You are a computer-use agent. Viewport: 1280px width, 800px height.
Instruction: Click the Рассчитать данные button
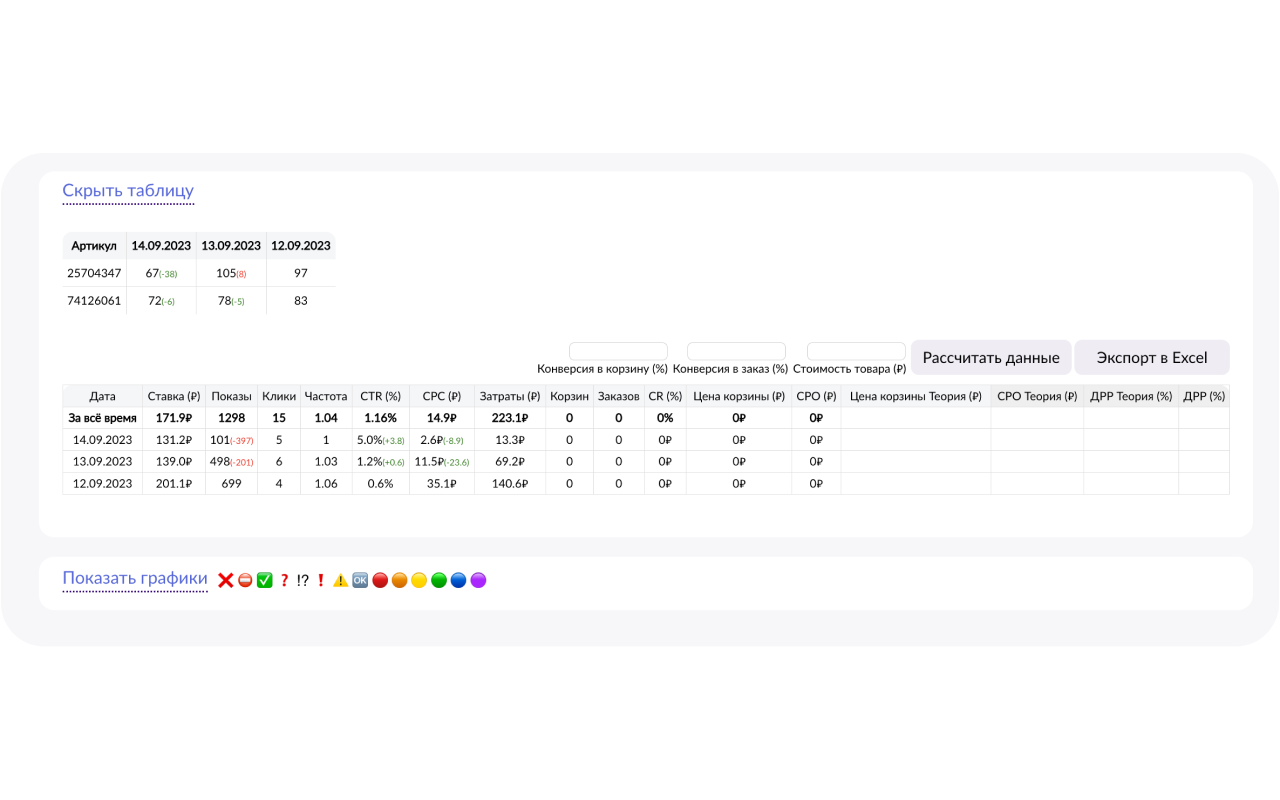(x=991, y=358)
